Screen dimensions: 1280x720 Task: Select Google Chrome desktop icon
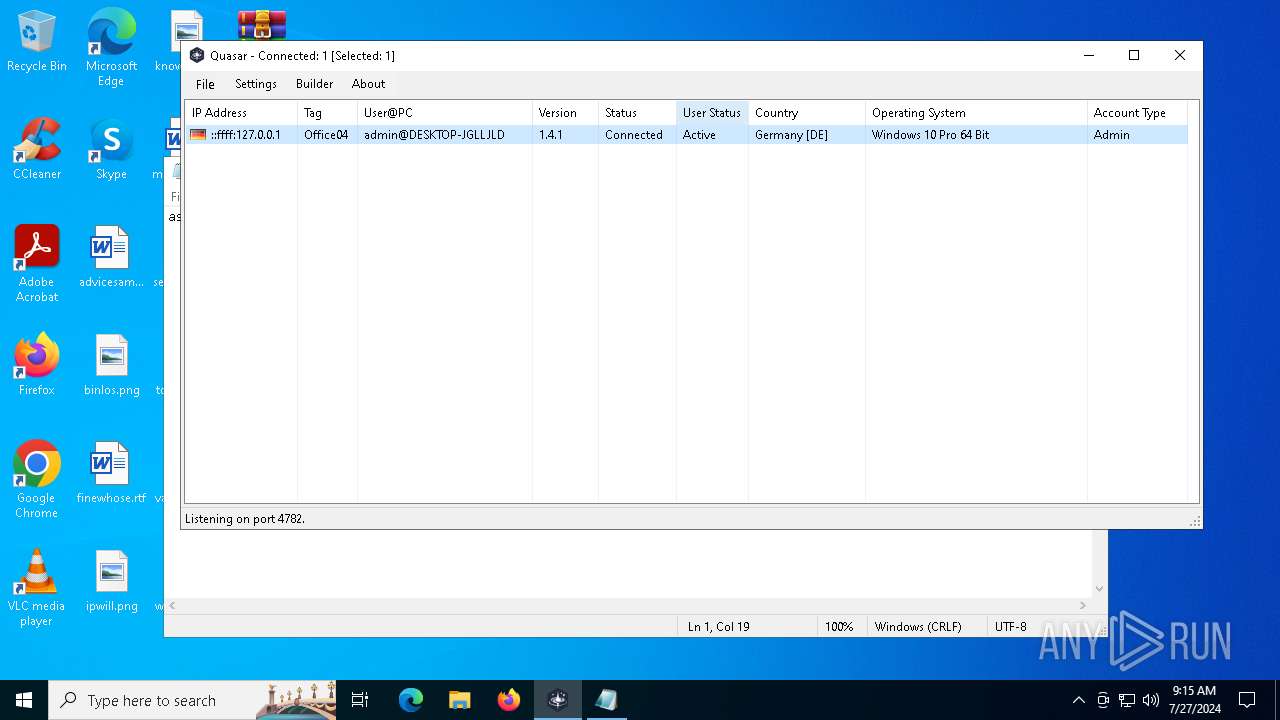pos(37,480)
